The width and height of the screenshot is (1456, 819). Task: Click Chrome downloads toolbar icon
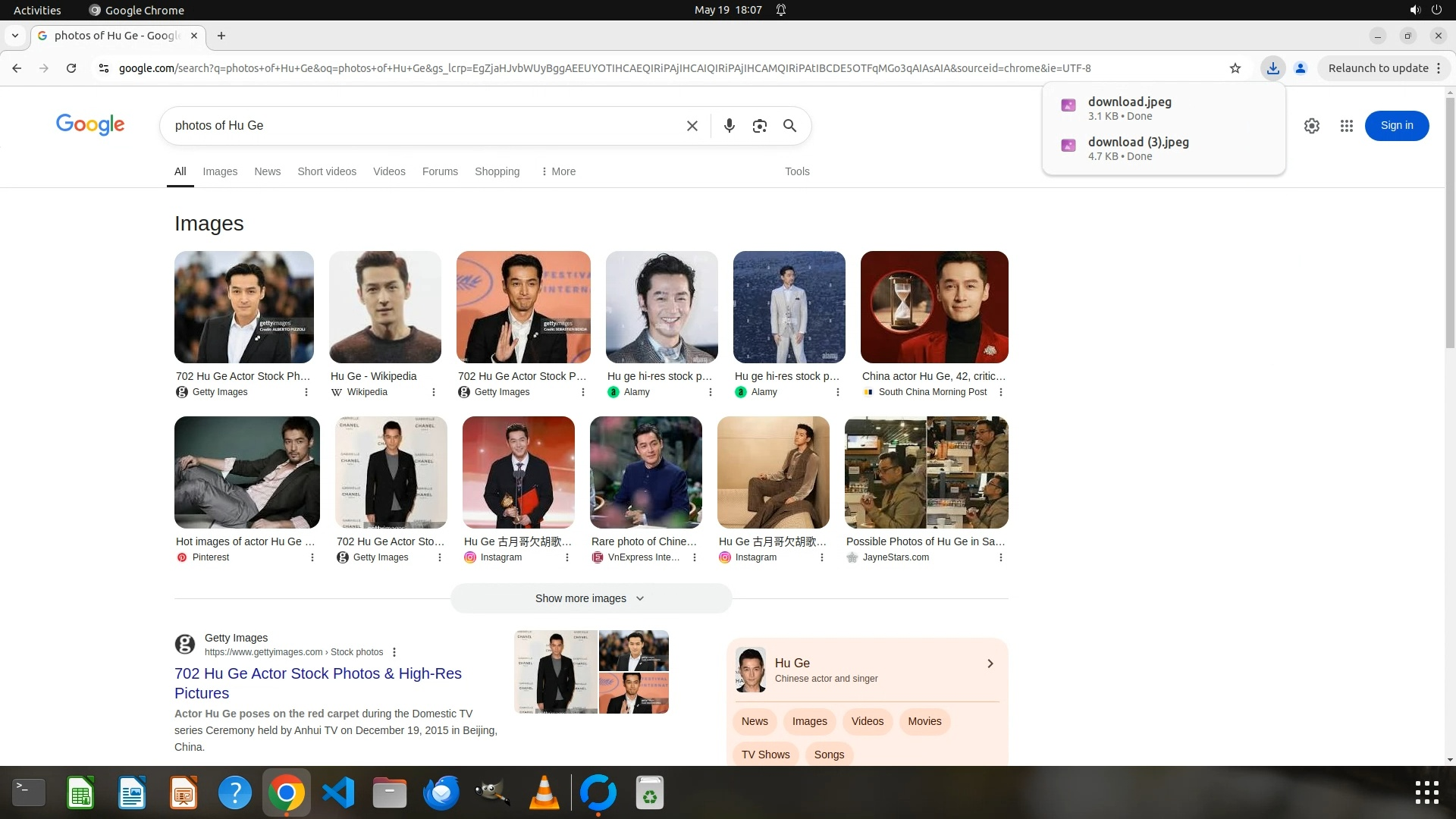(1272, 68)
